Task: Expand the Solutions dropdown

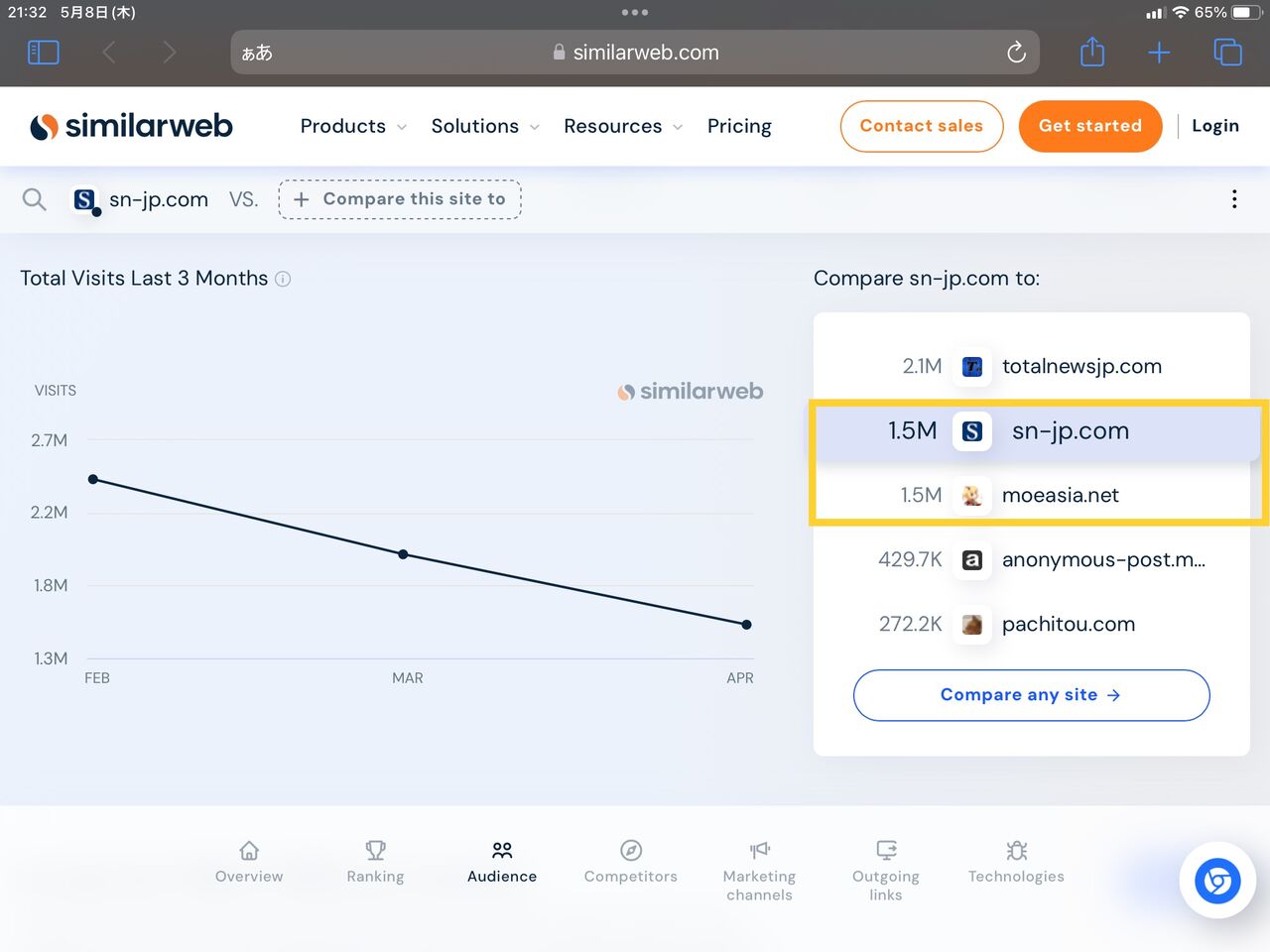Action: tap(485, 126)
